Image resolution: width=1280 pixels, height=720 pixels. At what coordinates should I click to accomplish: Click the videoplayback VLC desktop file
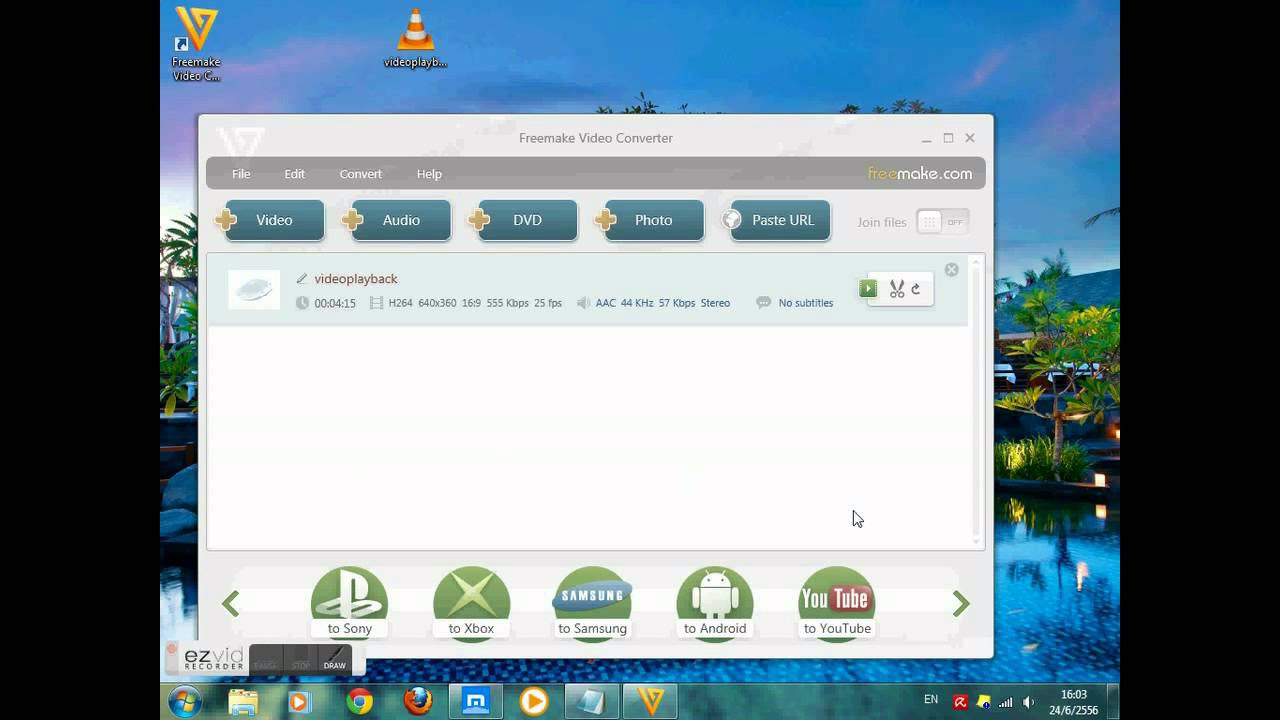coord(415,38)
